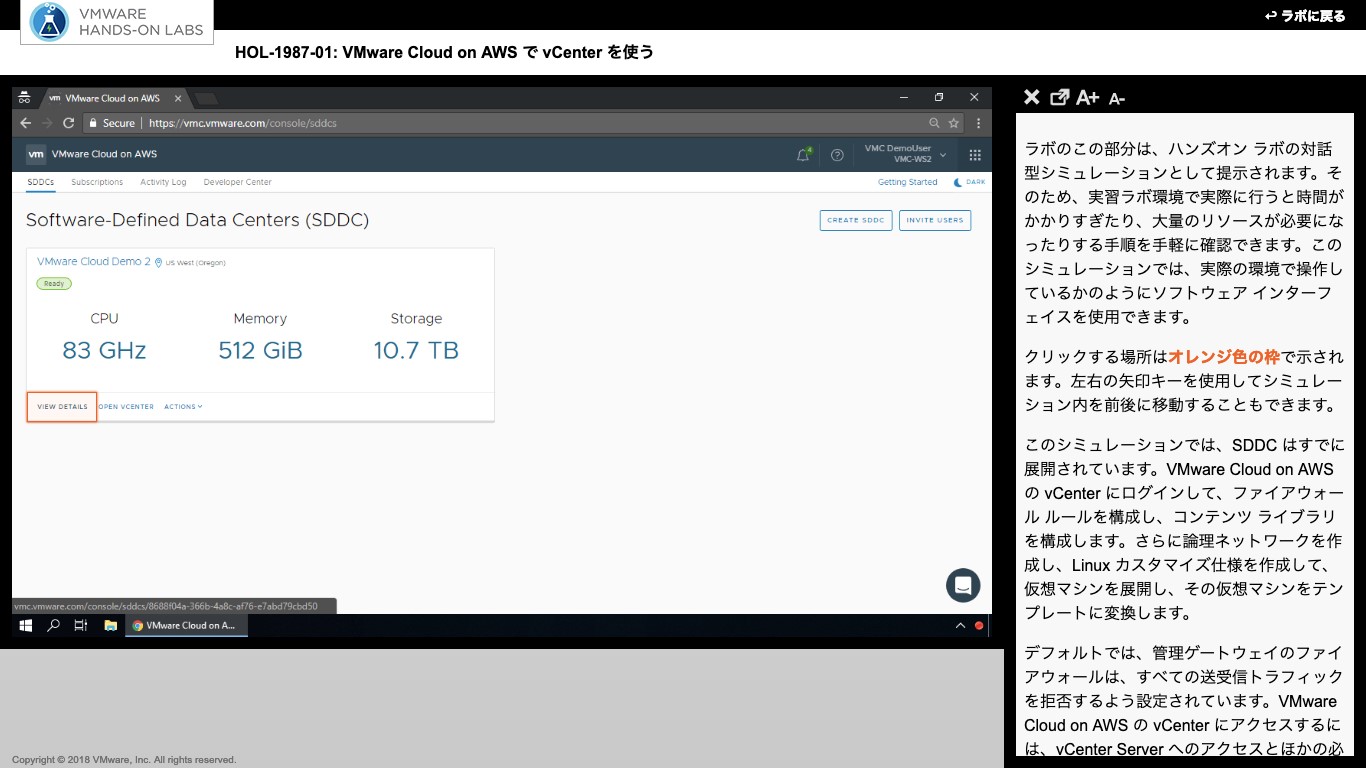Pop out the manual into new window

[1060, 97]
